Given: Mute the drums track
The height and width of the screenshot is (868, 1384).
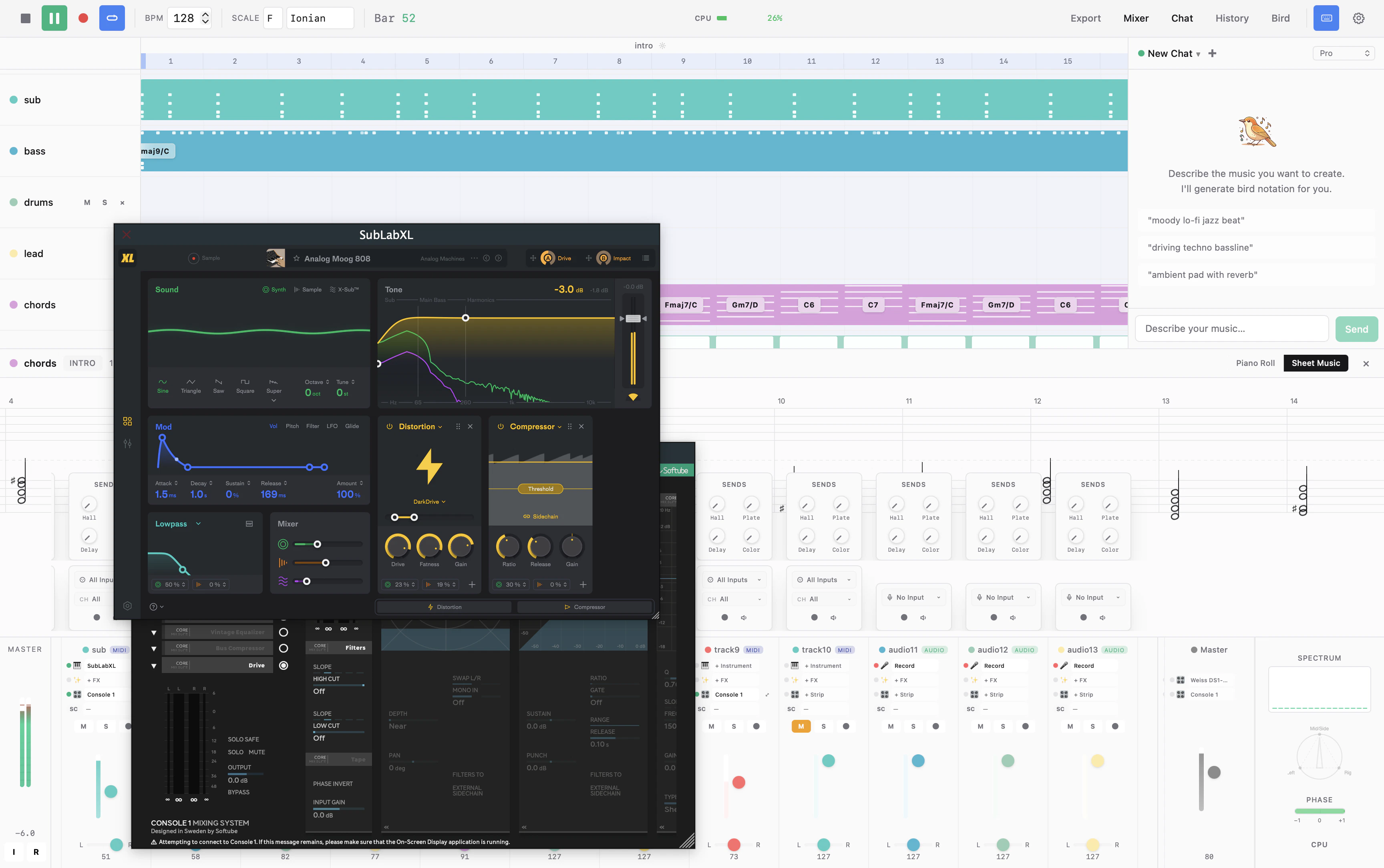Looking at the screenshot, I should coord(87,202).
